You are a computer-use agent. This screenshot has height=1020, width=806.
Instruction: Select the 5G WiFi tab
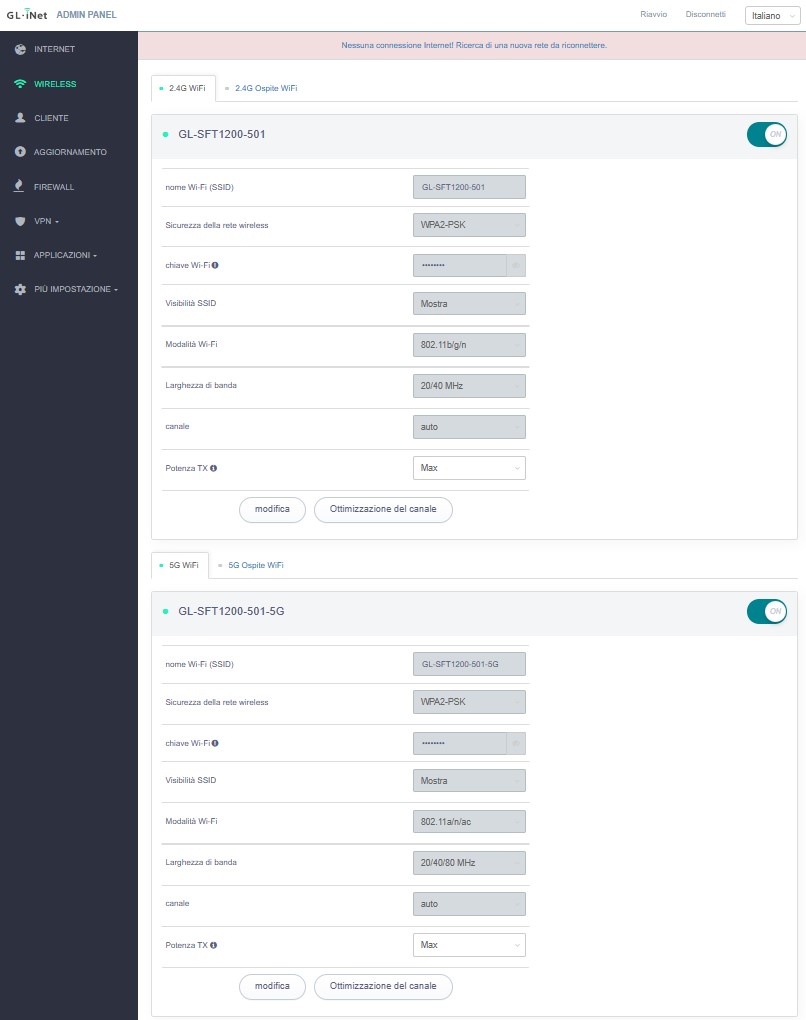180,565
